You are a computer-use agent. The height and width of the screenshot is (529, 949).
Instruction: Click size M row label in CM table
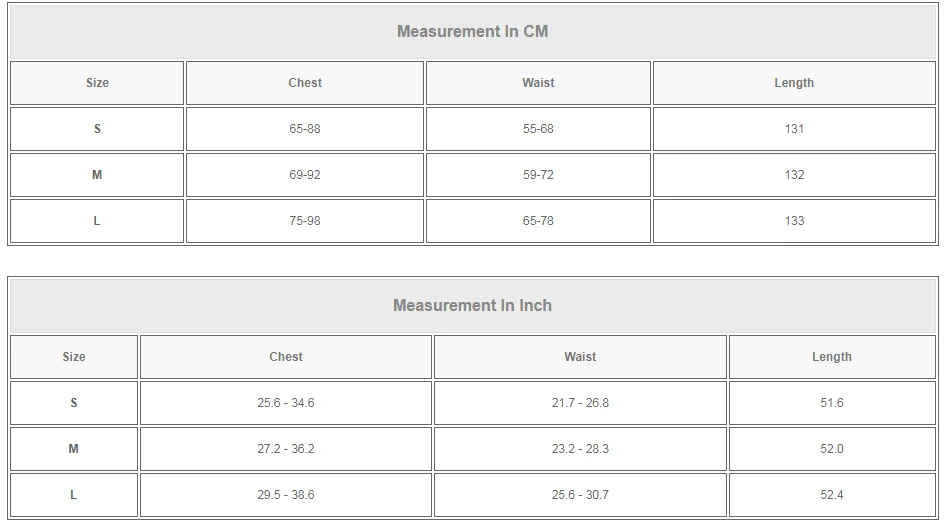pyautogui.click(x=97, y=175)
